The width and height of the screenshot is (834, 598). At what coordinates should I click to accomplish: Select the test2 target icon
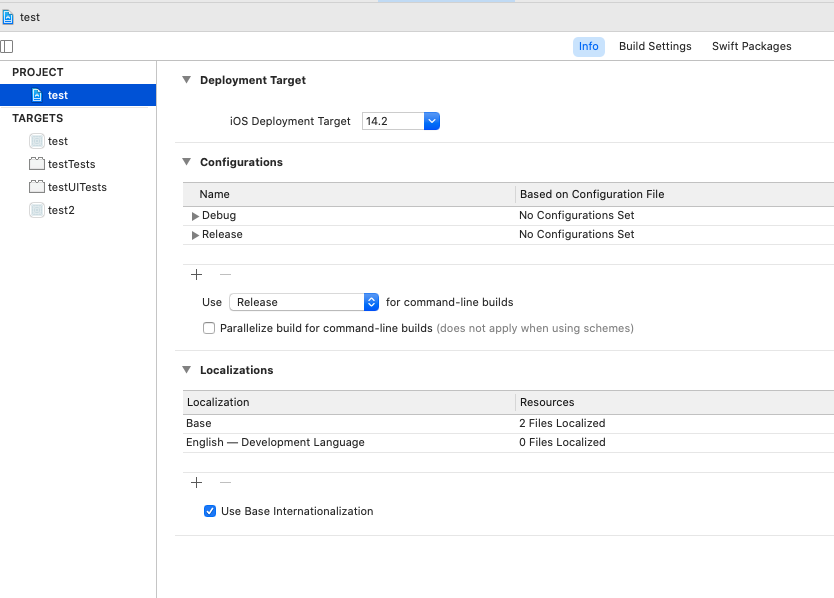coord(37,210)
